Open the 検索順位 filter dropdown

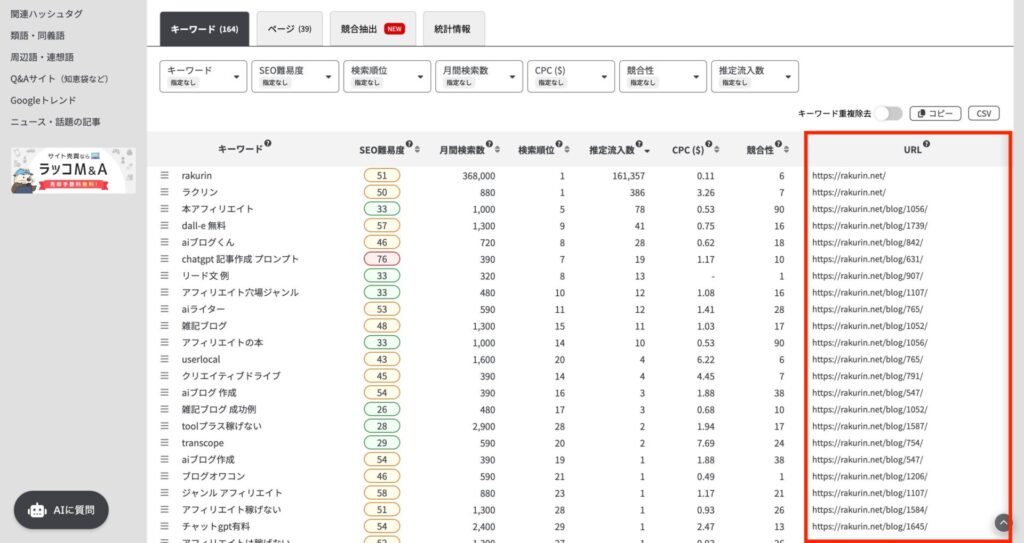point(387,76)
